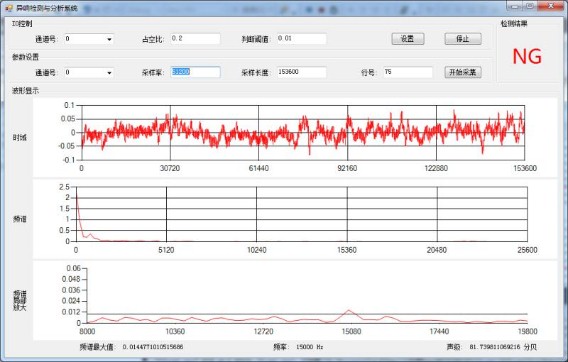Minimize the window
Image resolution: width=568 pixels, height=362 pixels.
(x=515, y=6)
